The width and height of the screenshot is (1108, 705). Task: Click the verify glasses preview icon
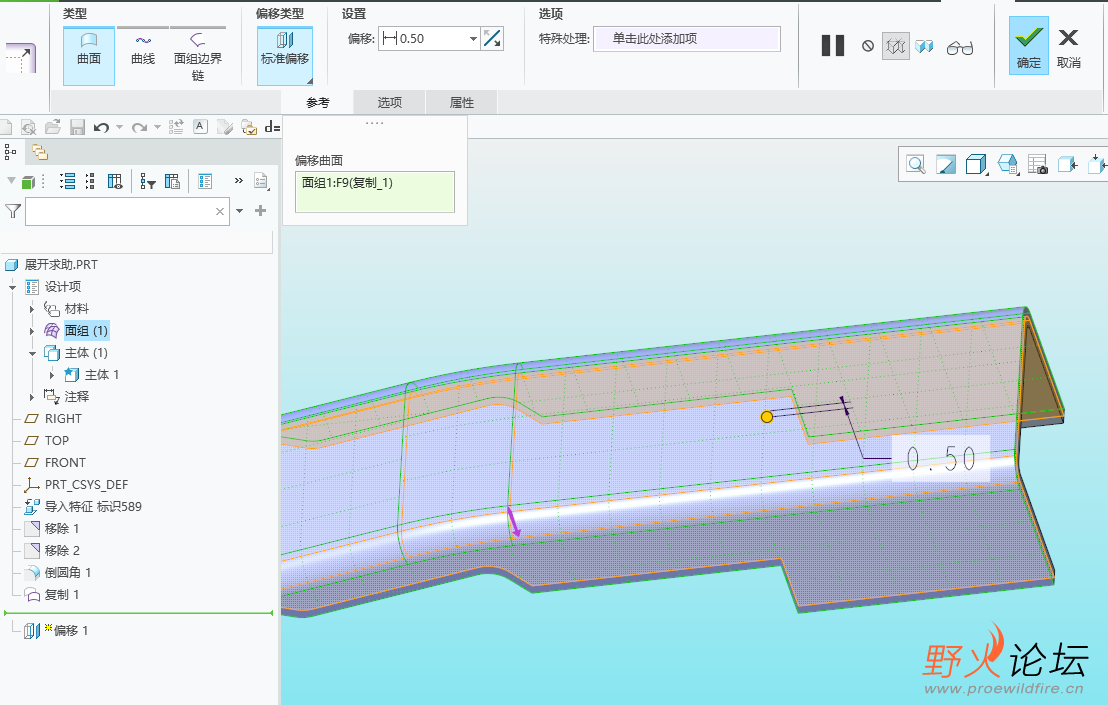click(x=959, y=47)
